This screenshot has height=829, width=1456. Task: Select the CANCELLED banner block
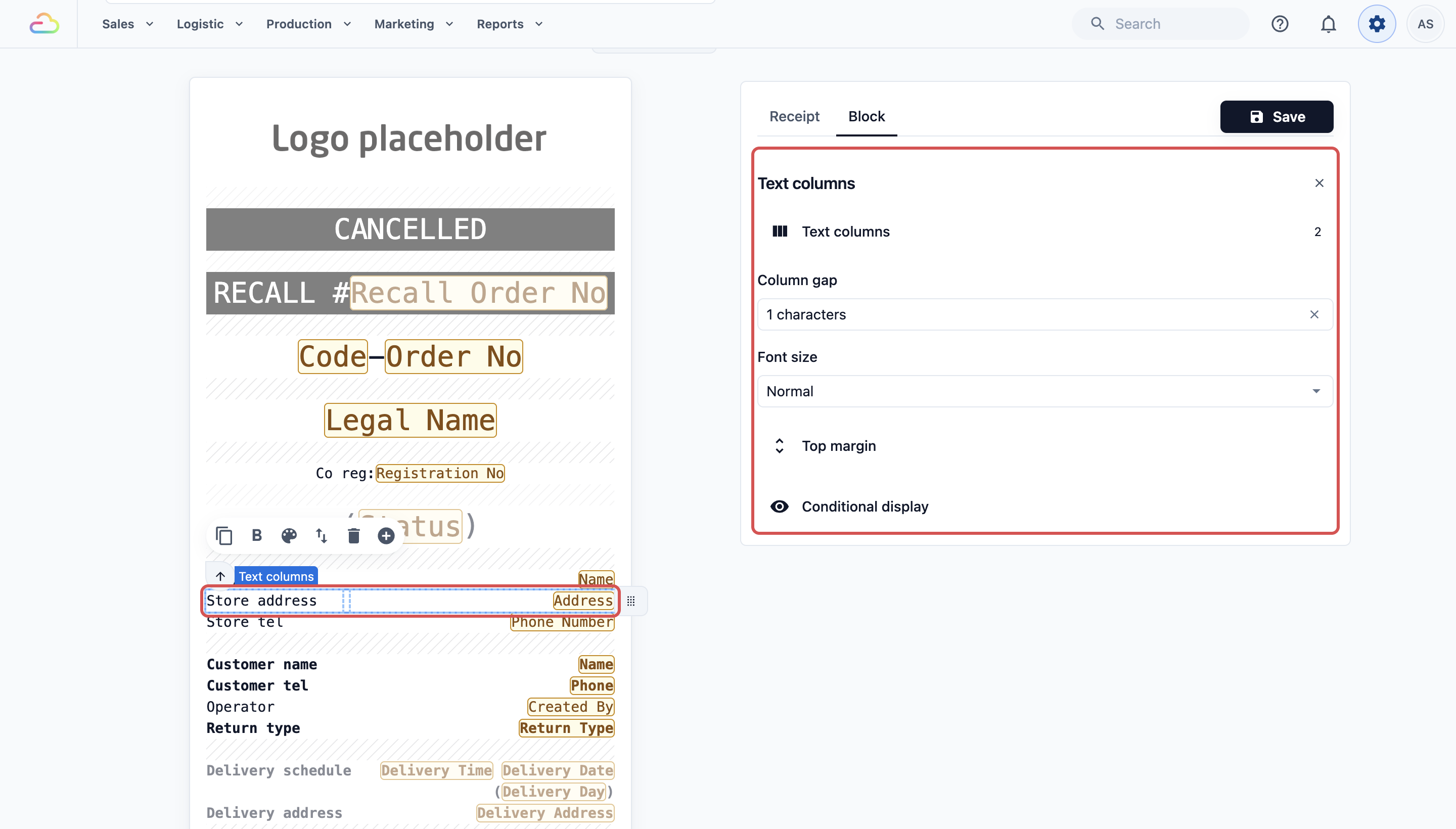coord(410,229)
